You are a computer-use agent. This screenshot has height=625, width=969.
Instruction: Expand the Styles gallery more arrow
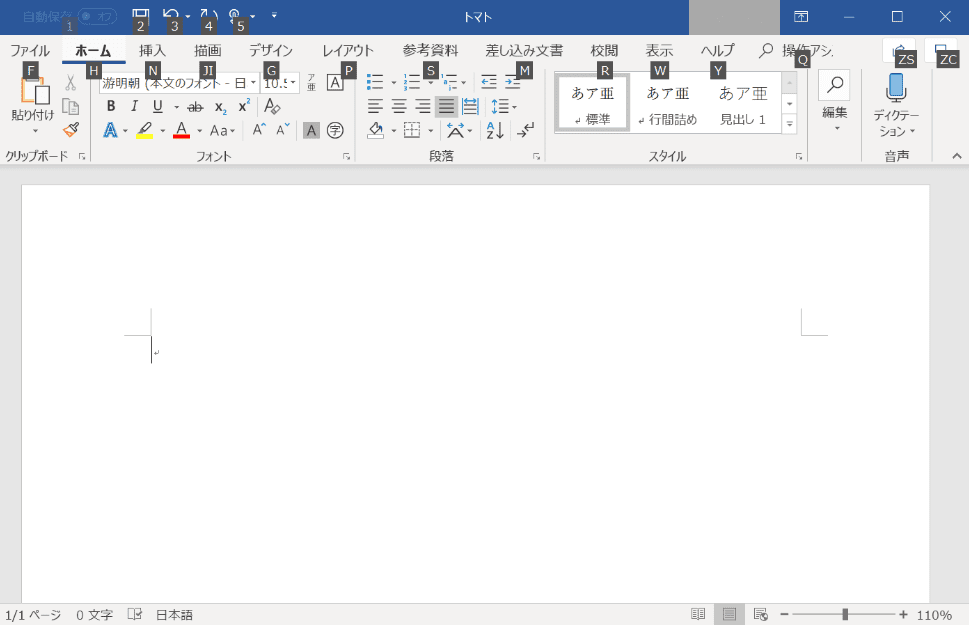789,124
